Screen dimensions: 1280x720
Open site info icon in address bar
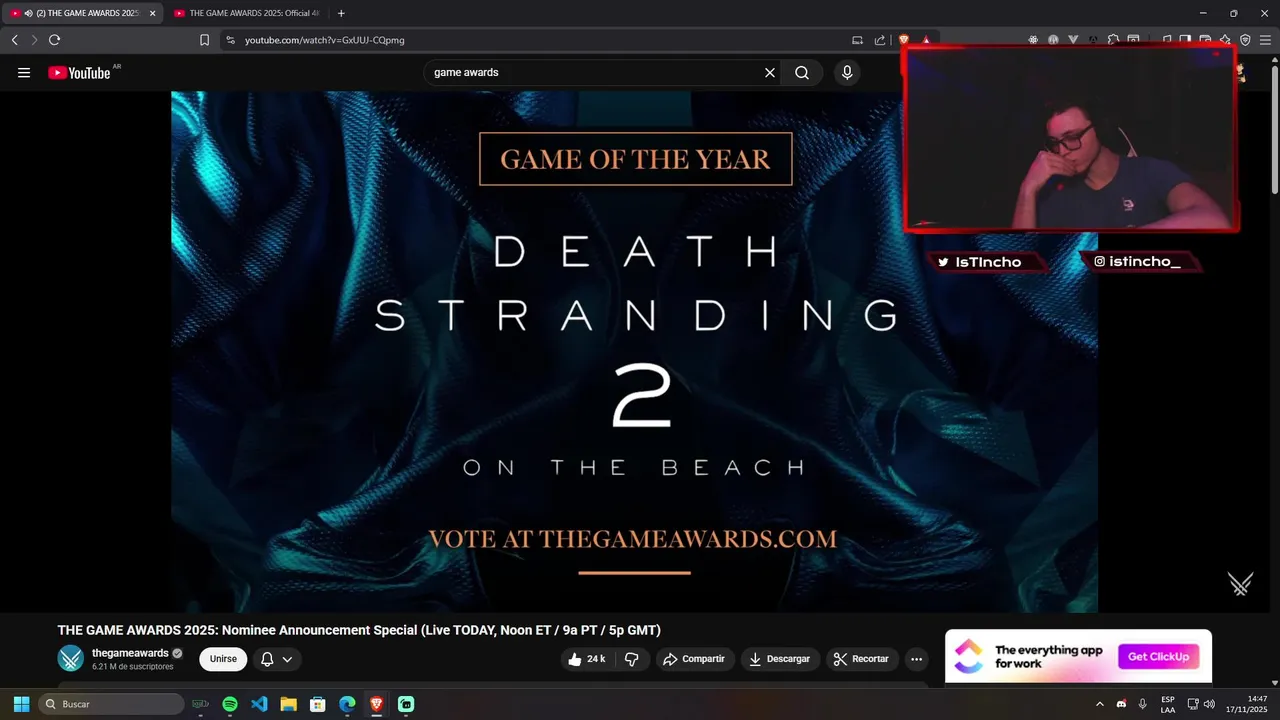[x=230, y=40]
